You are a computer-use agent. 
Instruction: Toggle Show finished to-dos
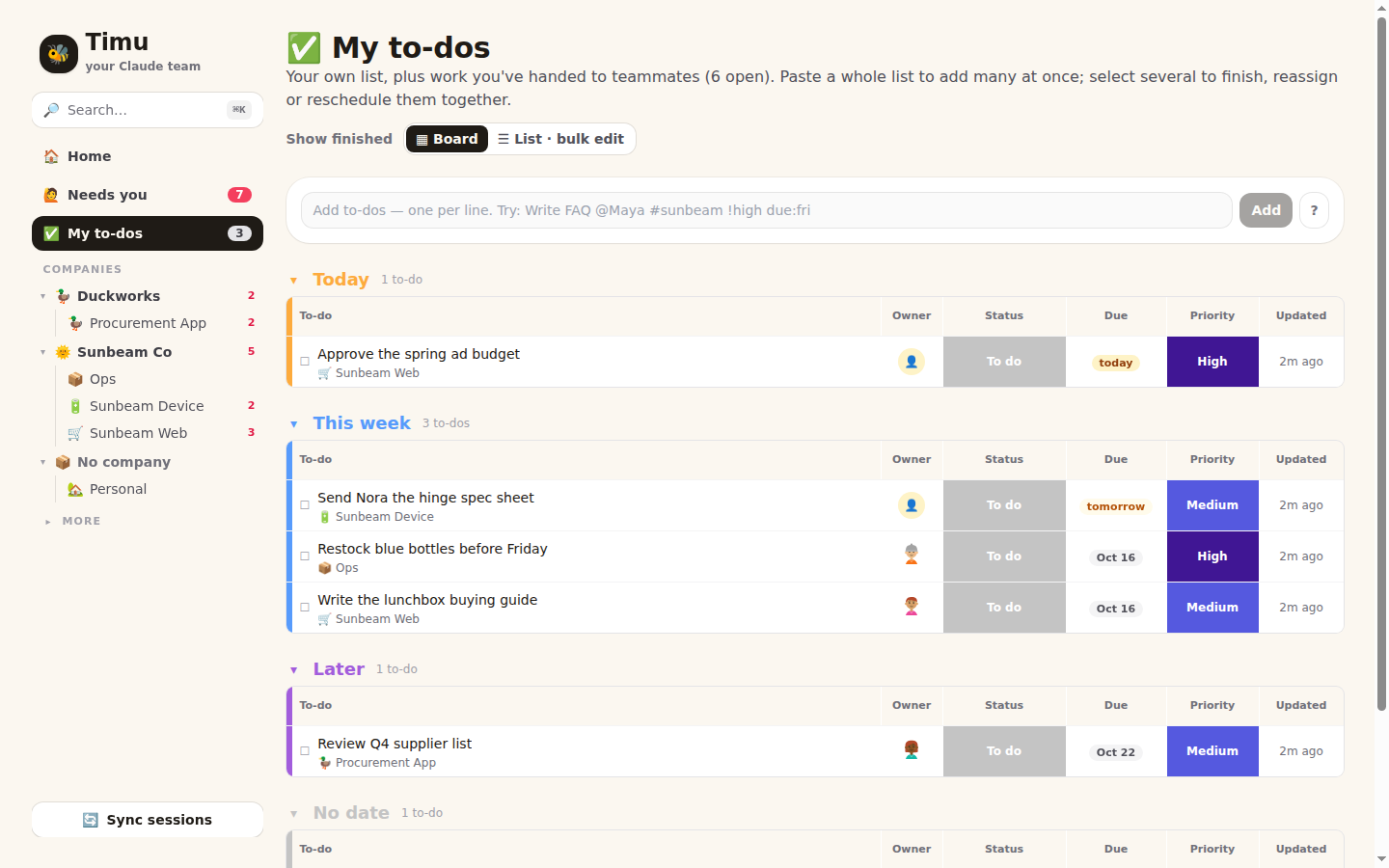(x=340, y=139)
